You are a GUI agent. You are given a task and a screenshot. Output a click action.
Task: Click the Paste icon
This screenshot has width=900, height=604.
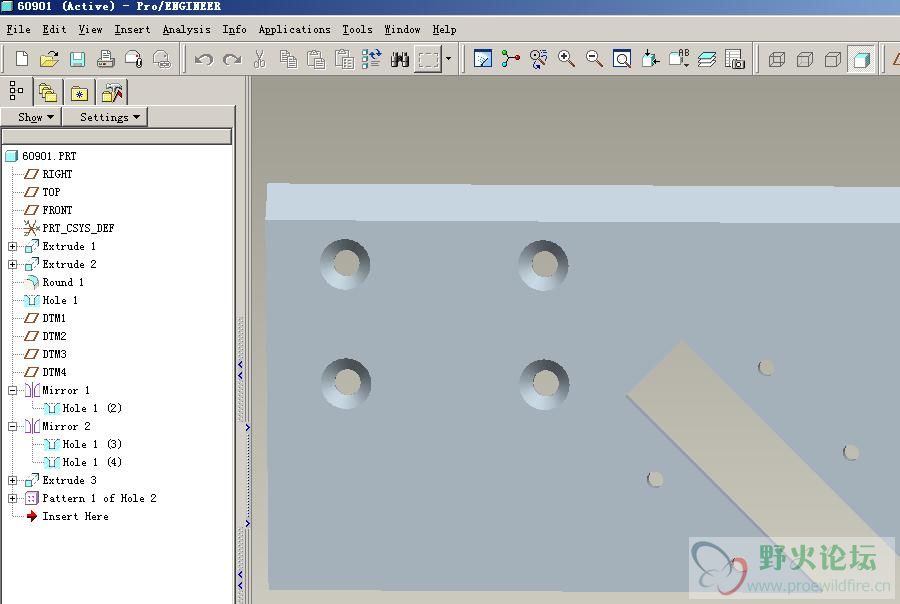(316, 59)
